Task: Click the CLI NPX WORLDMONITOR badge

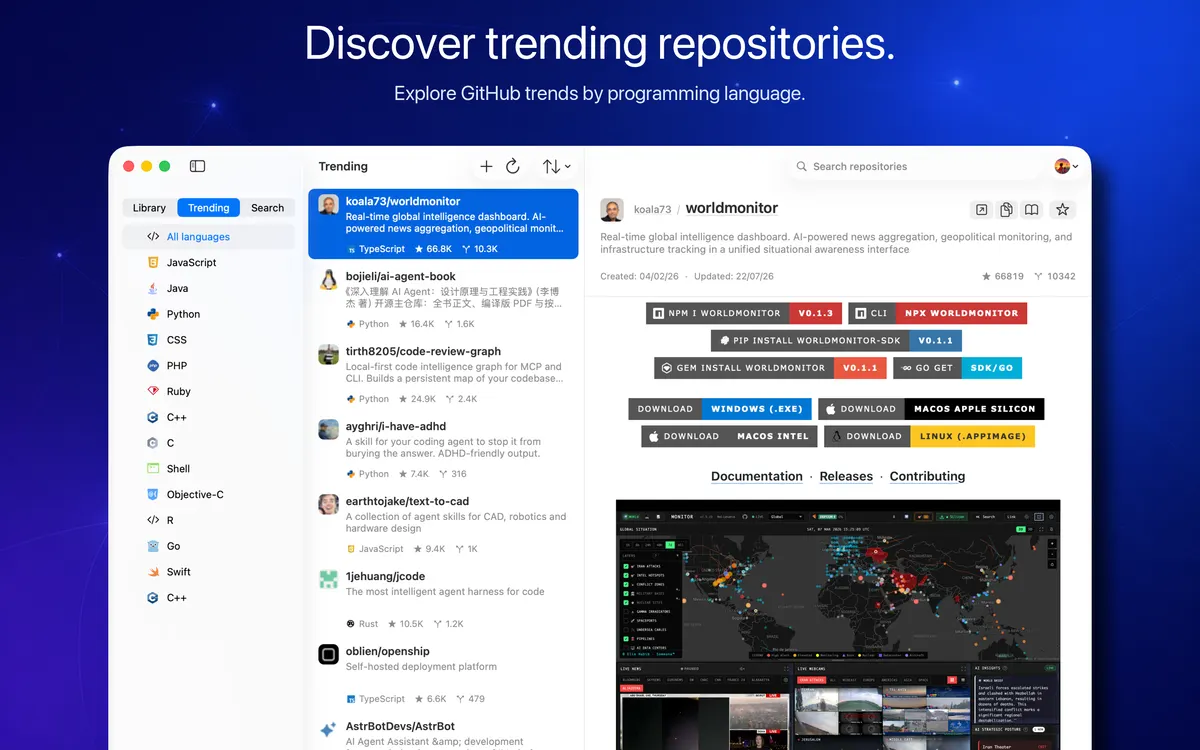Action: (937, 313)
